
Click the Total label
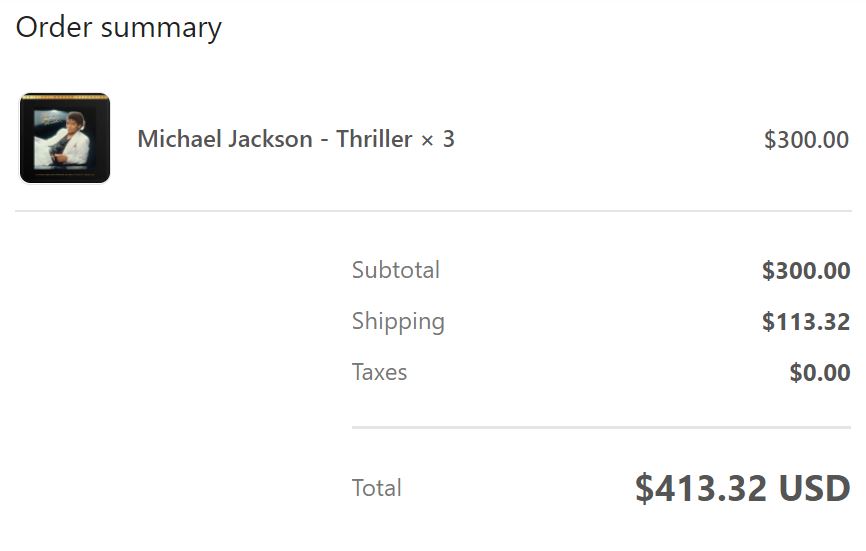click(x=376, y=488)
